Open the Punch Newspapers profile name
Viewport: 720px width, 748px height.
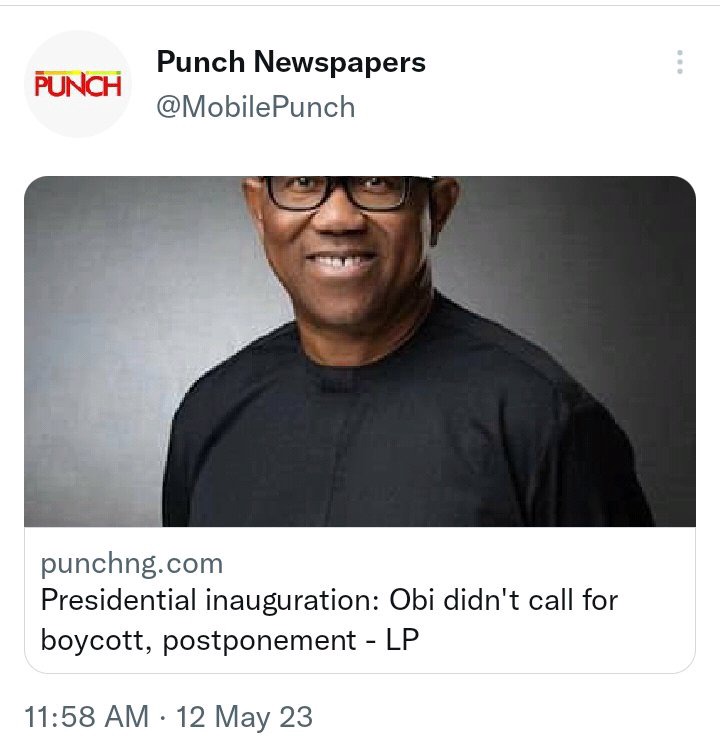[291, 62]
